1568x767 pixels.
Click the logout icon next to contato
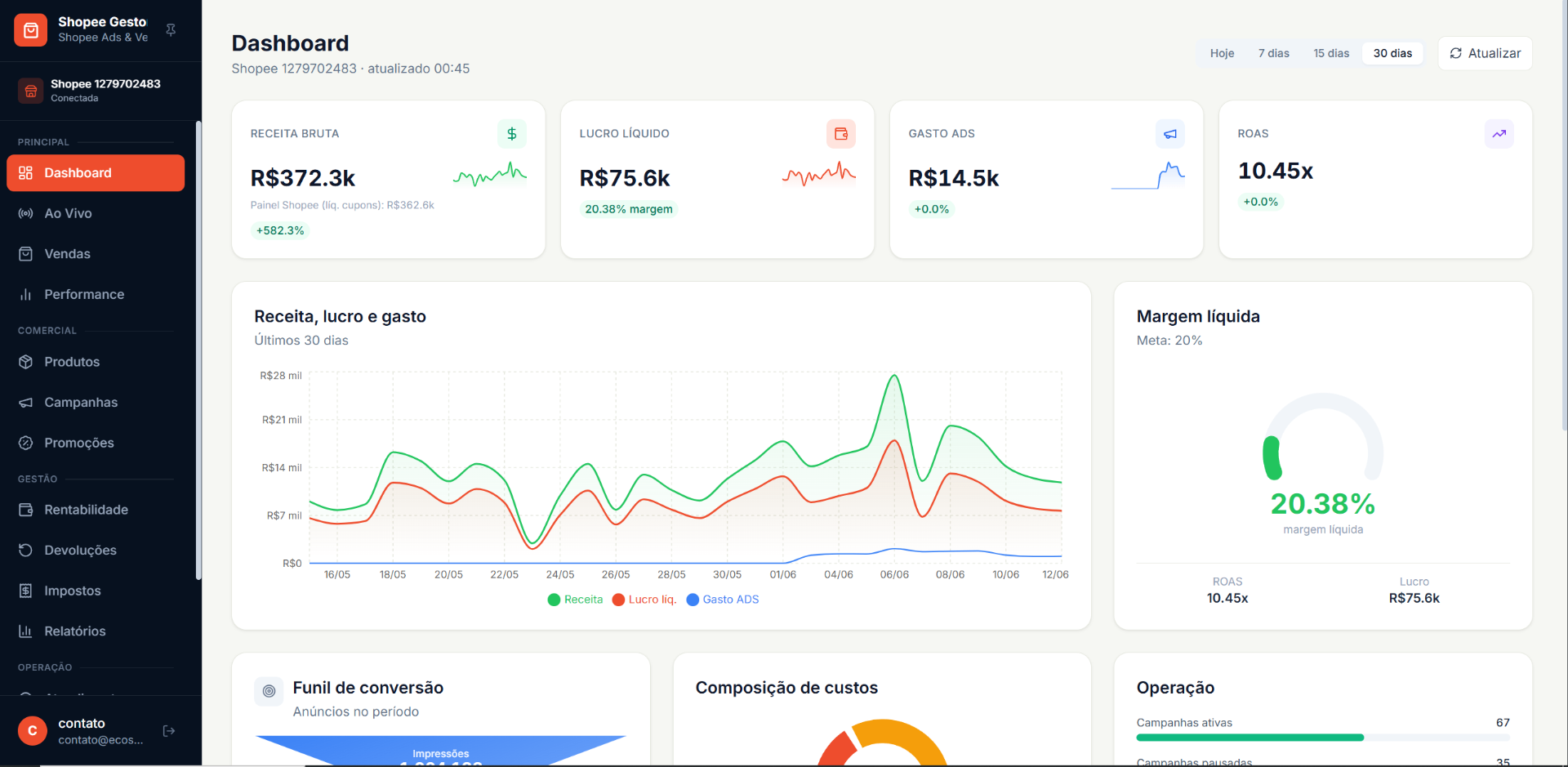pos(169,731)
